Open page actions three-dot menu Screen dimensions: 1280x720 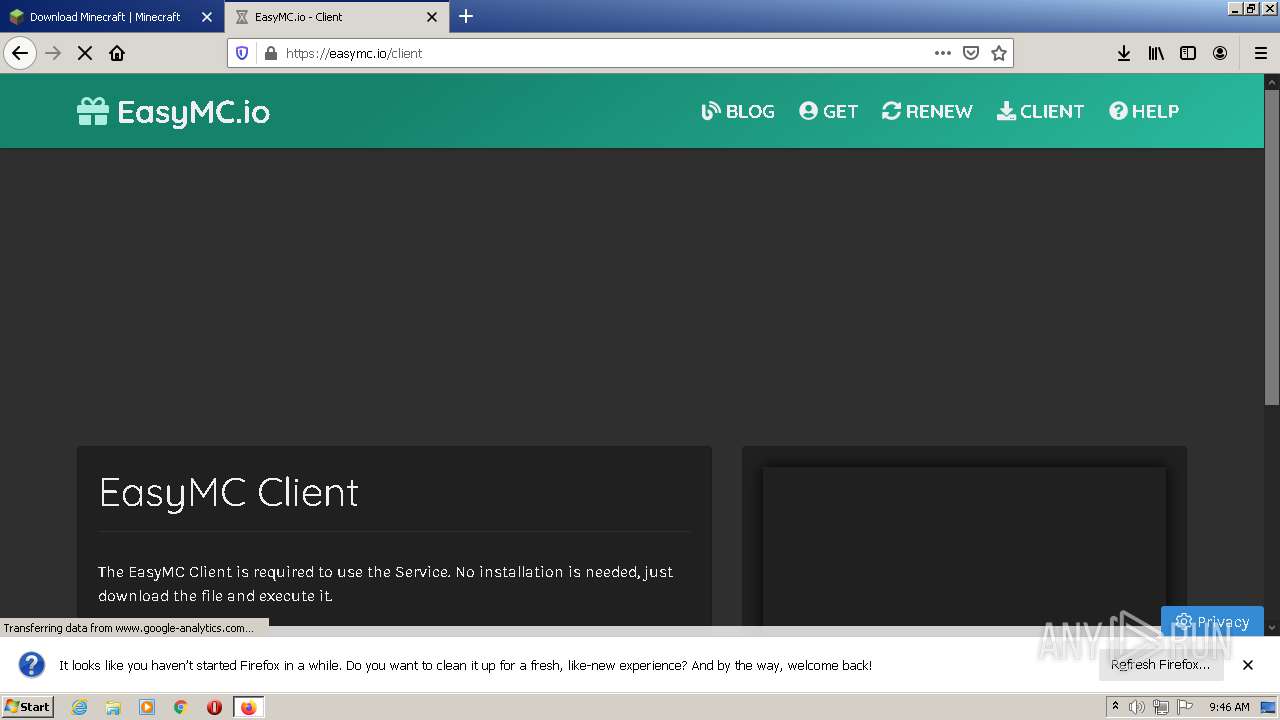tap(942, 53)
